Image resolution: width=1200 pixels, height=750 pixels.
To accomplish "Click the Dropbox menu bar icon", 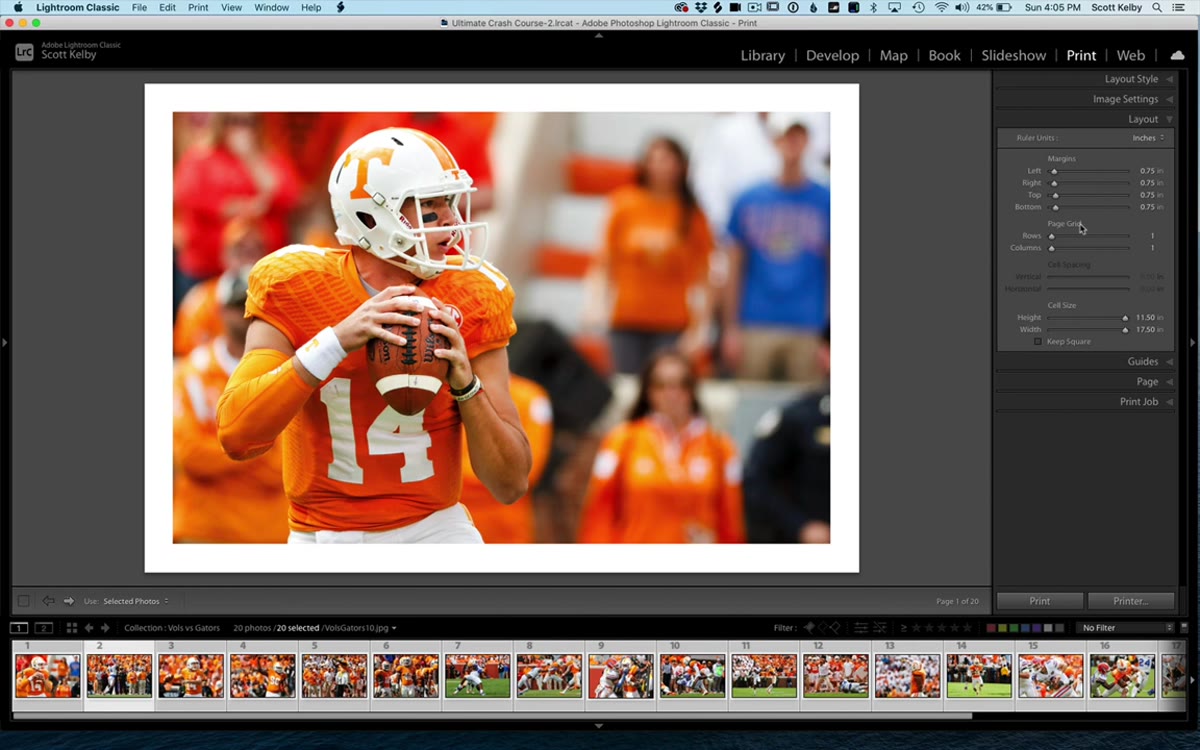I will tap(701, 7).
